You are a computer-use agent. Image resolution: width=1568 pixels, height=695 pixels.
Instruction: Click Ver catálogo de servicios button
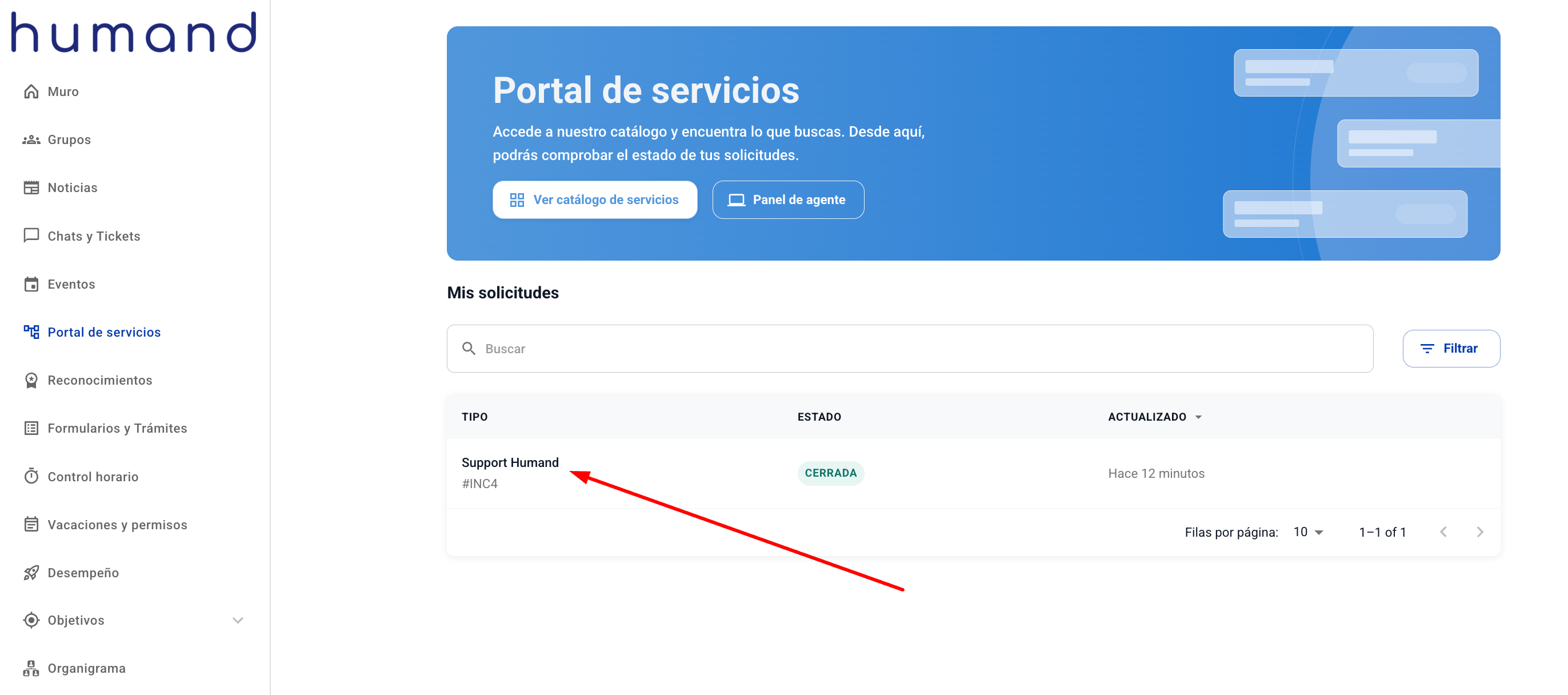594,199
